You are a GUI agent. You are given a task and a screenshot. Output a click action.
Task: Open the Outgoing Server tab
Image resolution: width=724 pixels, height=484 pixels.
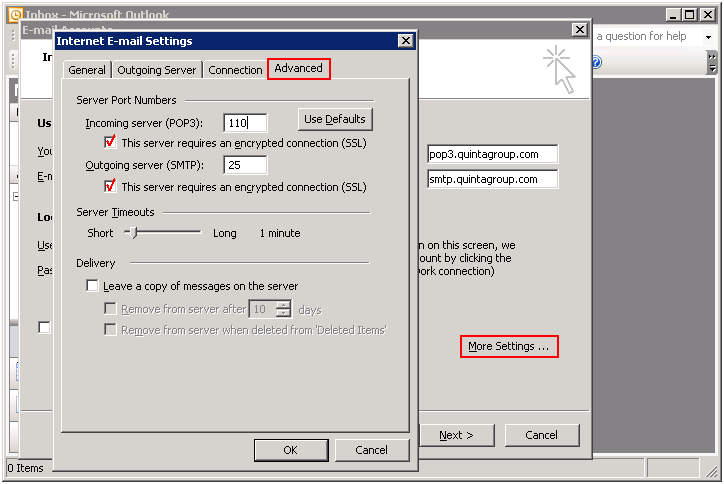157,70
